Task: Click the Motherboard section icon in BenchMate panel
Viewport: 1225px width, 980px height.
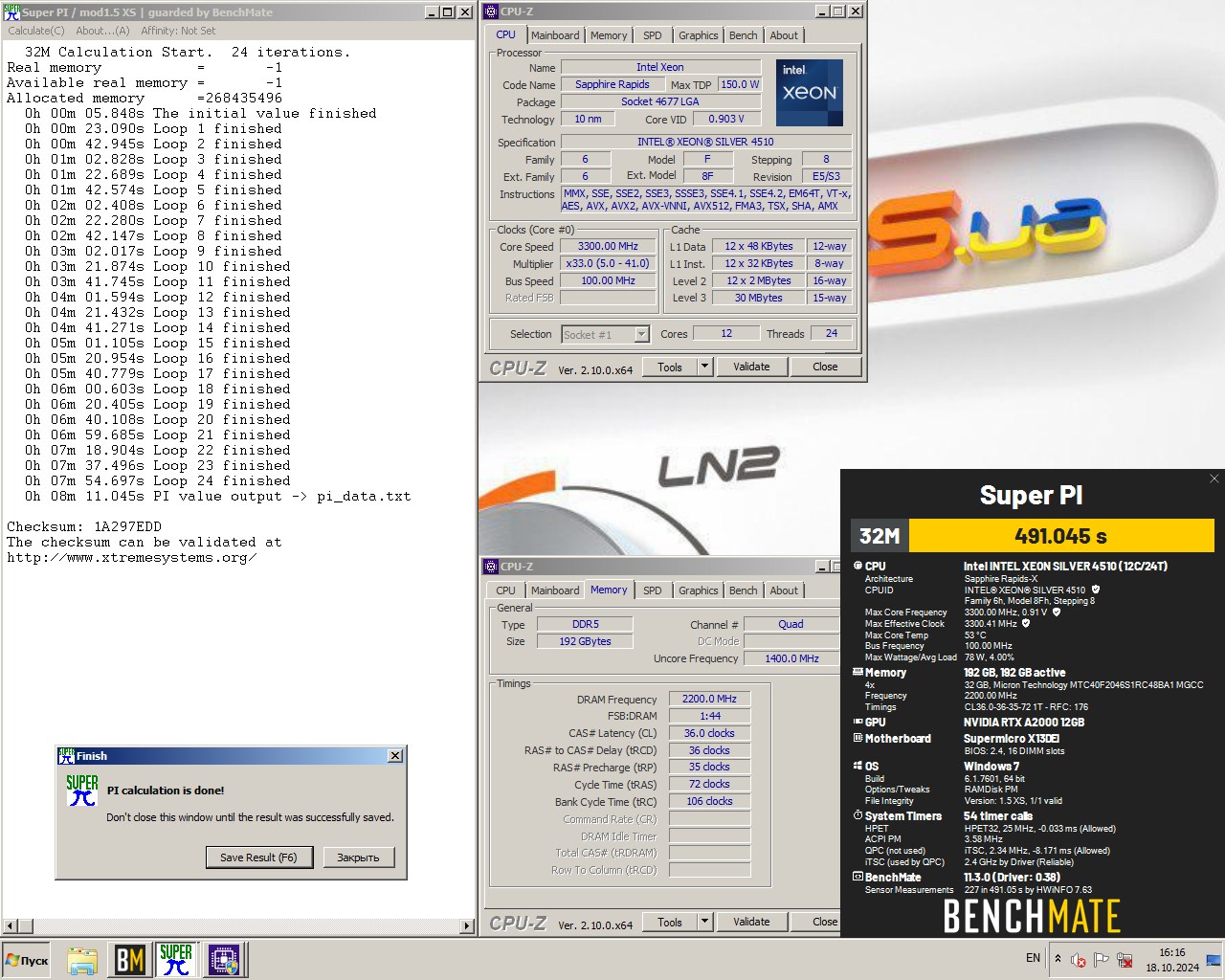Action: pos(857,738)
